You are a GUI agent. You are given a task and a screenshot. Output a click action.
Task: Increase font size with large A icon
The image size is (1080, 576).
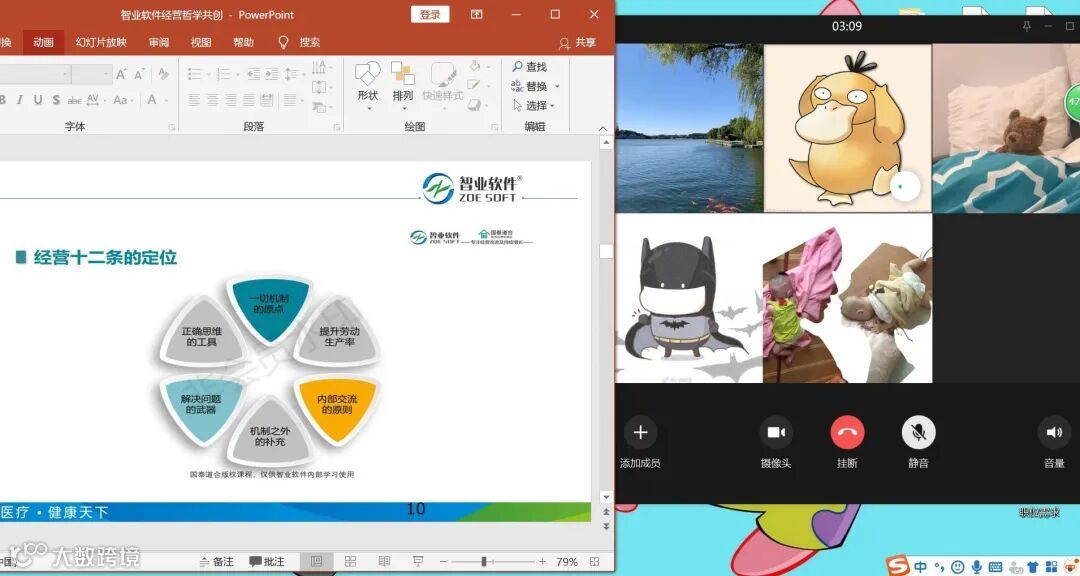coord(121,74)
